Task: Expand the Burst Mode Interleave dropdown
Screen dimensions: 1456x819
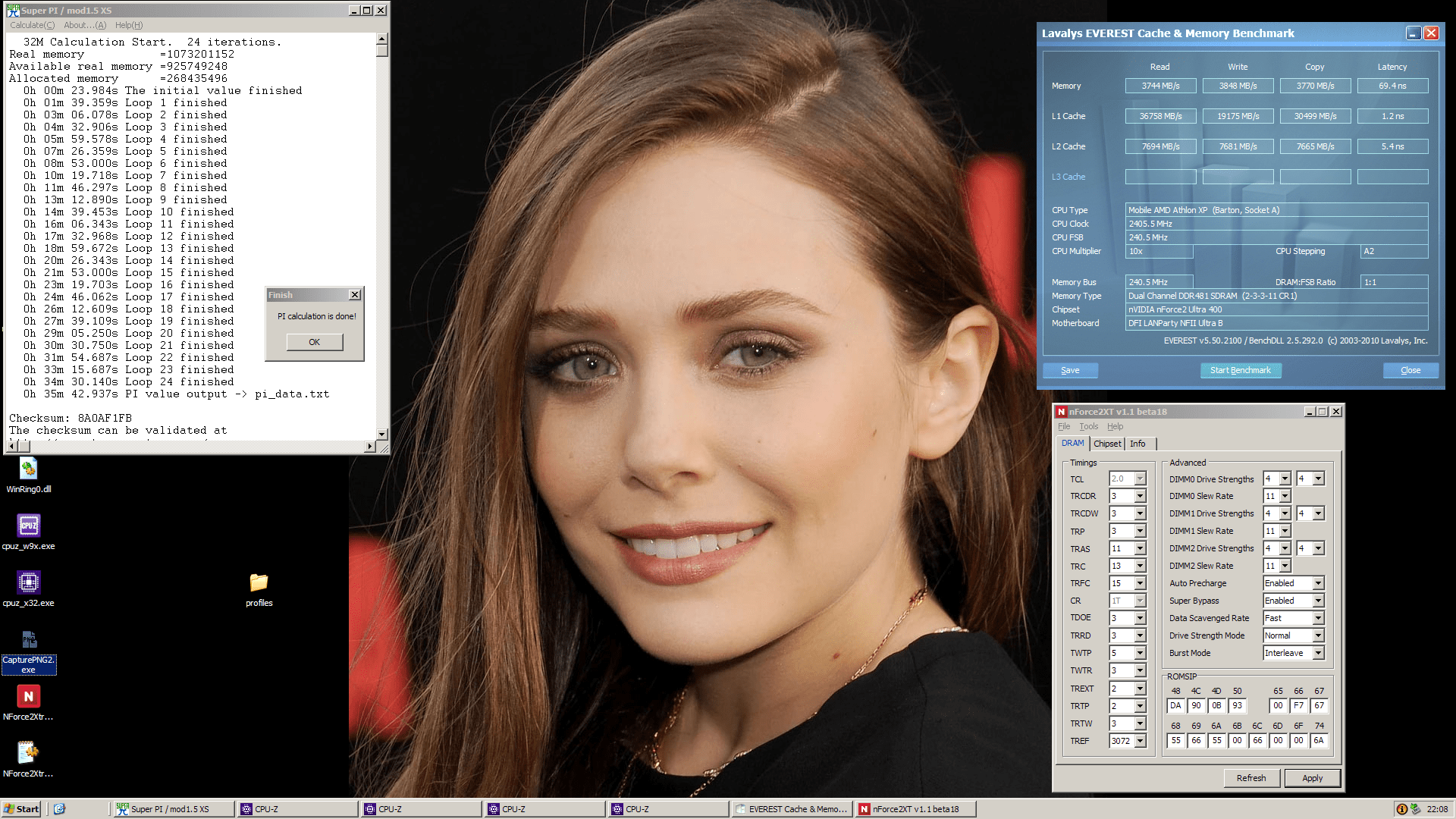Action: (x=1318, y=653)
